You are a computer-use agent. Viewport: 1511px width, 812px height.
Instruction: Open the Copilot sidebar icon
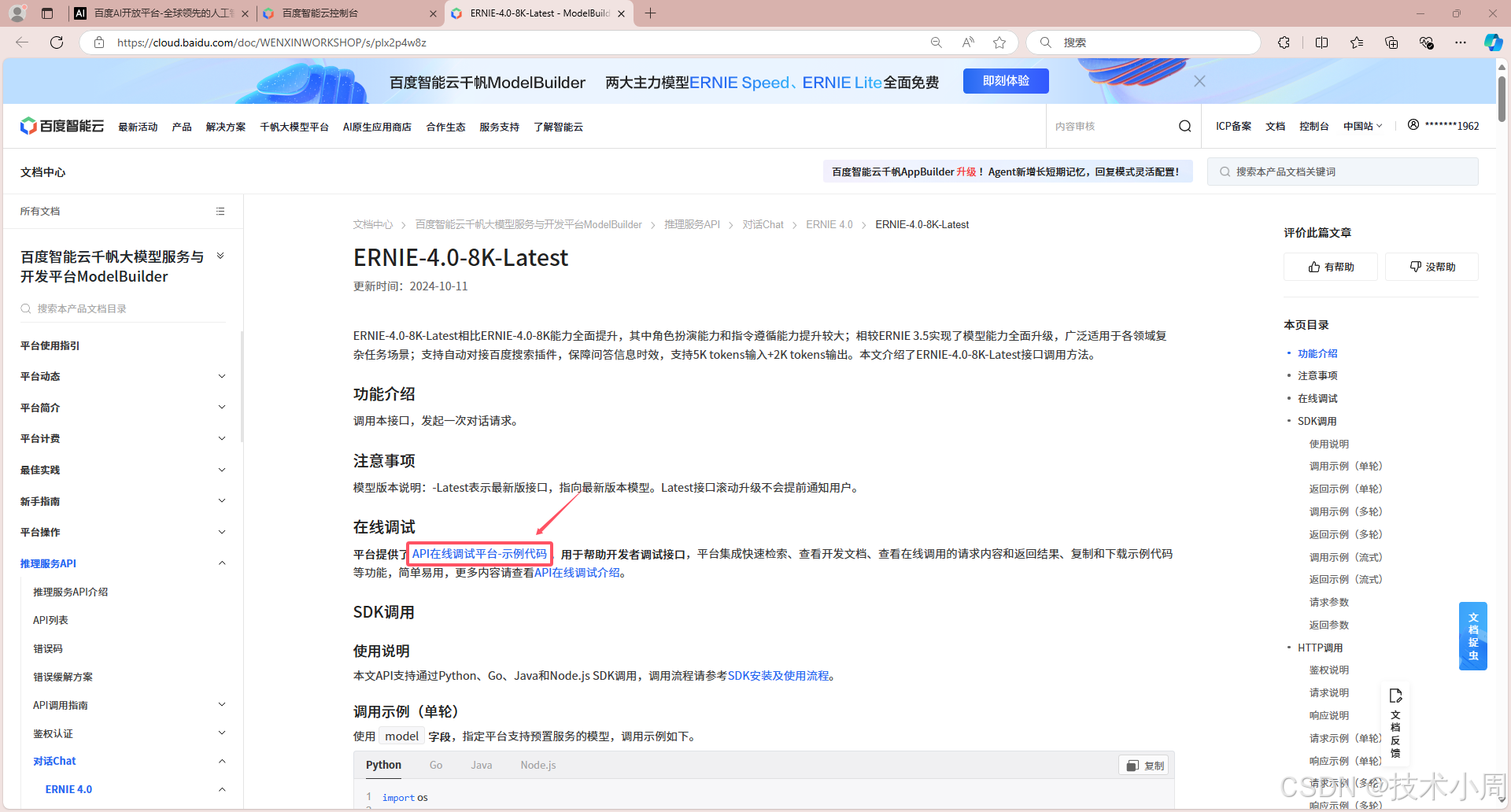pyautogui.click(x=1493, y=42)
